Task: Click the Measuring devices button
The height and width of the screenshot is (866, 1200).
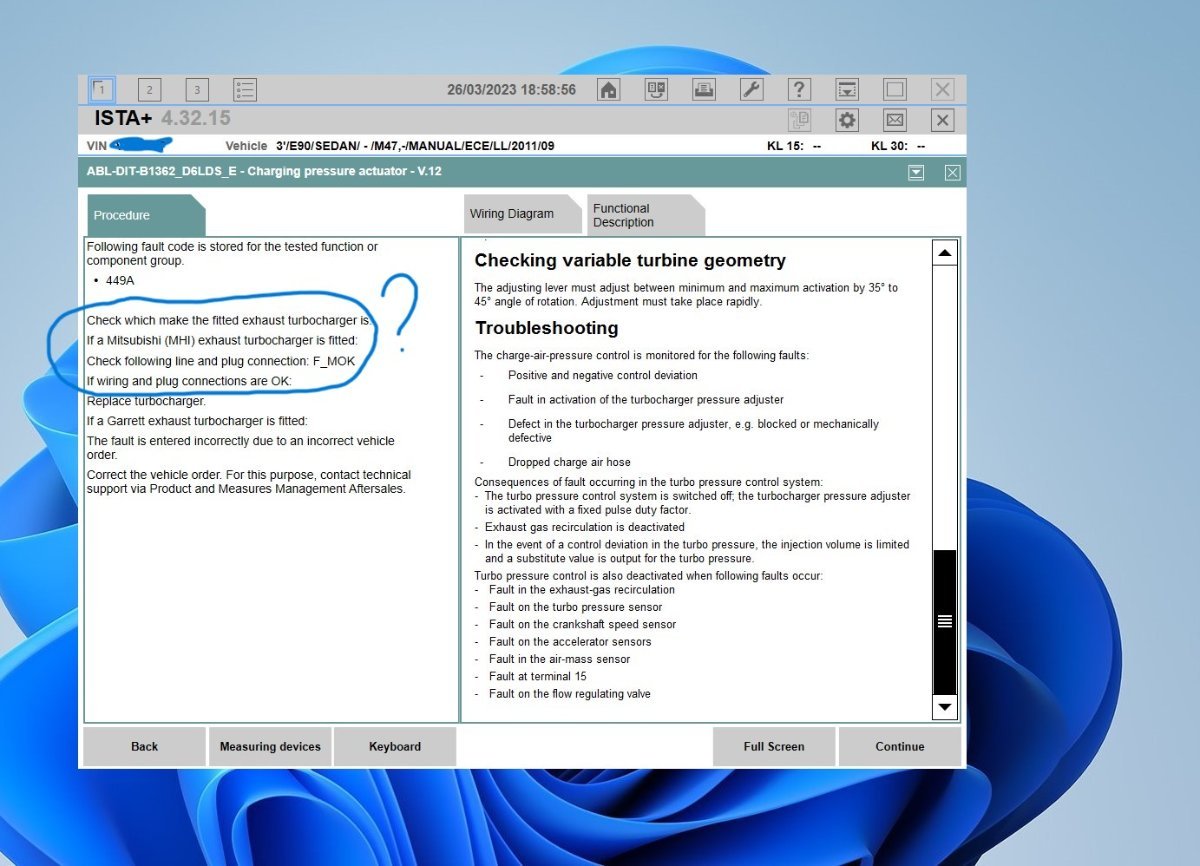Action: 270,747
